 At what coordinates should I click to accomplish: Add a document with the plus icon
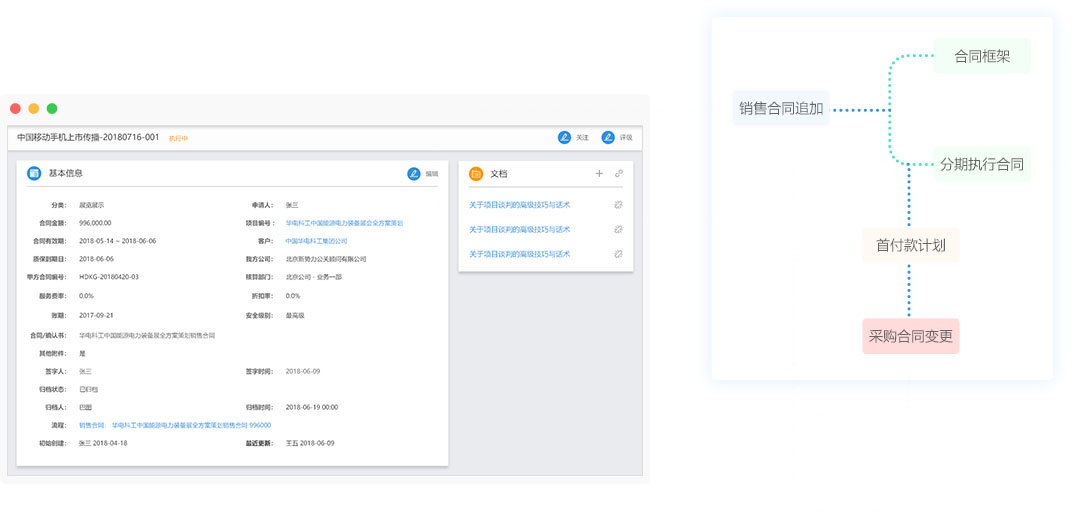pyautogui.click(x=599, y=174)
